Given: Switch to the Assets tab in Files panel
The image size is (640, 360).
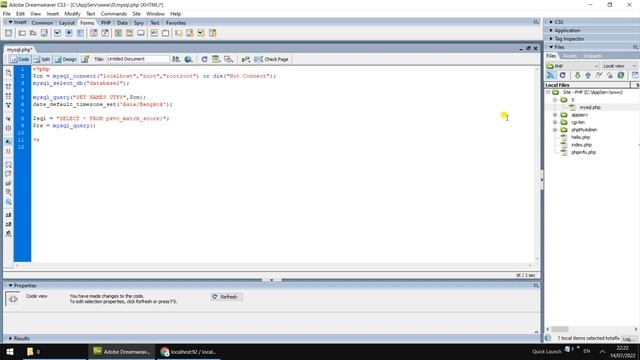Looking at the screenshot, I should tap(570, 56).
